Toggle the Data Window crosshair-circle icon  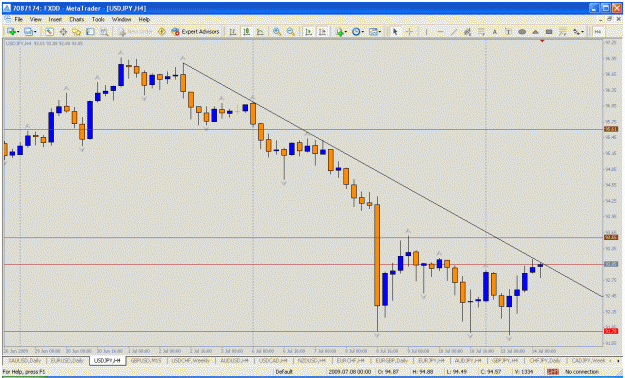pos(63,32)
